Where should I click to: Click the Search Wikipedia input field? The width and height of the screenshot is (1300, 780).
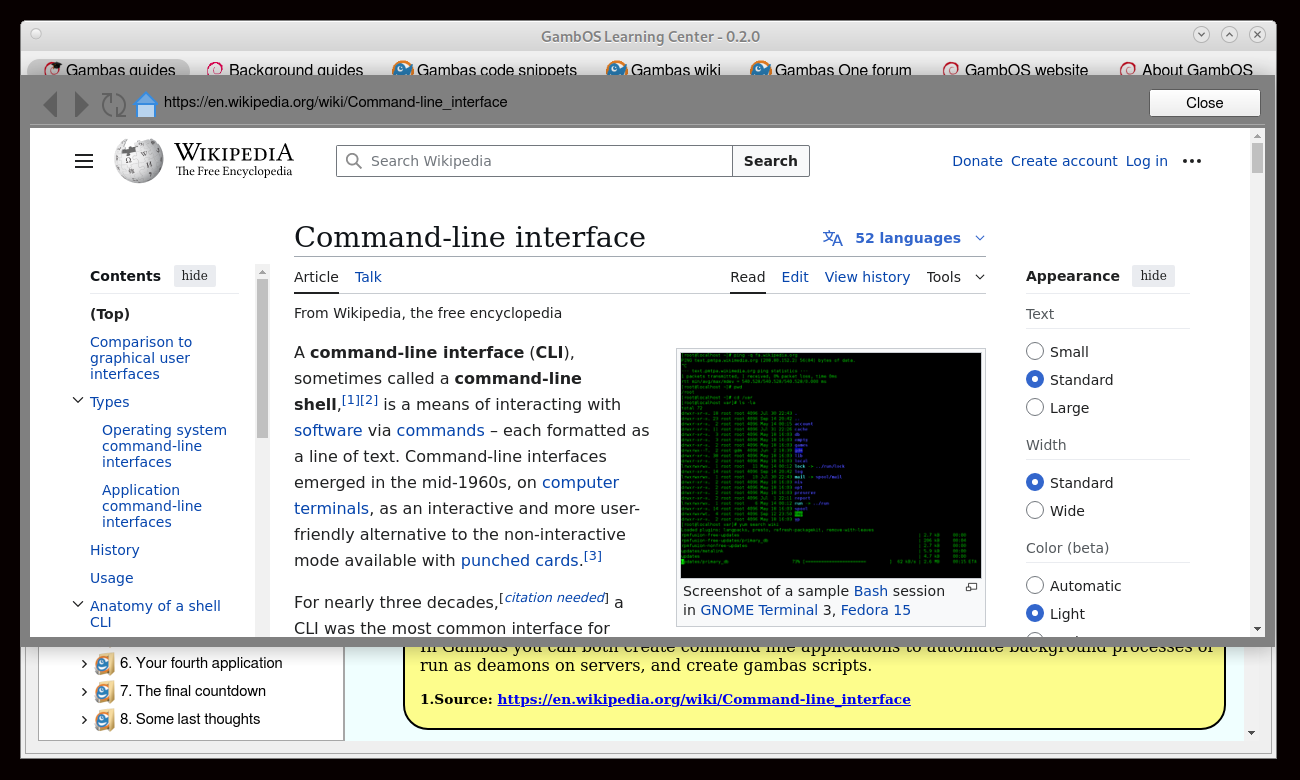(x=545, y=161)
